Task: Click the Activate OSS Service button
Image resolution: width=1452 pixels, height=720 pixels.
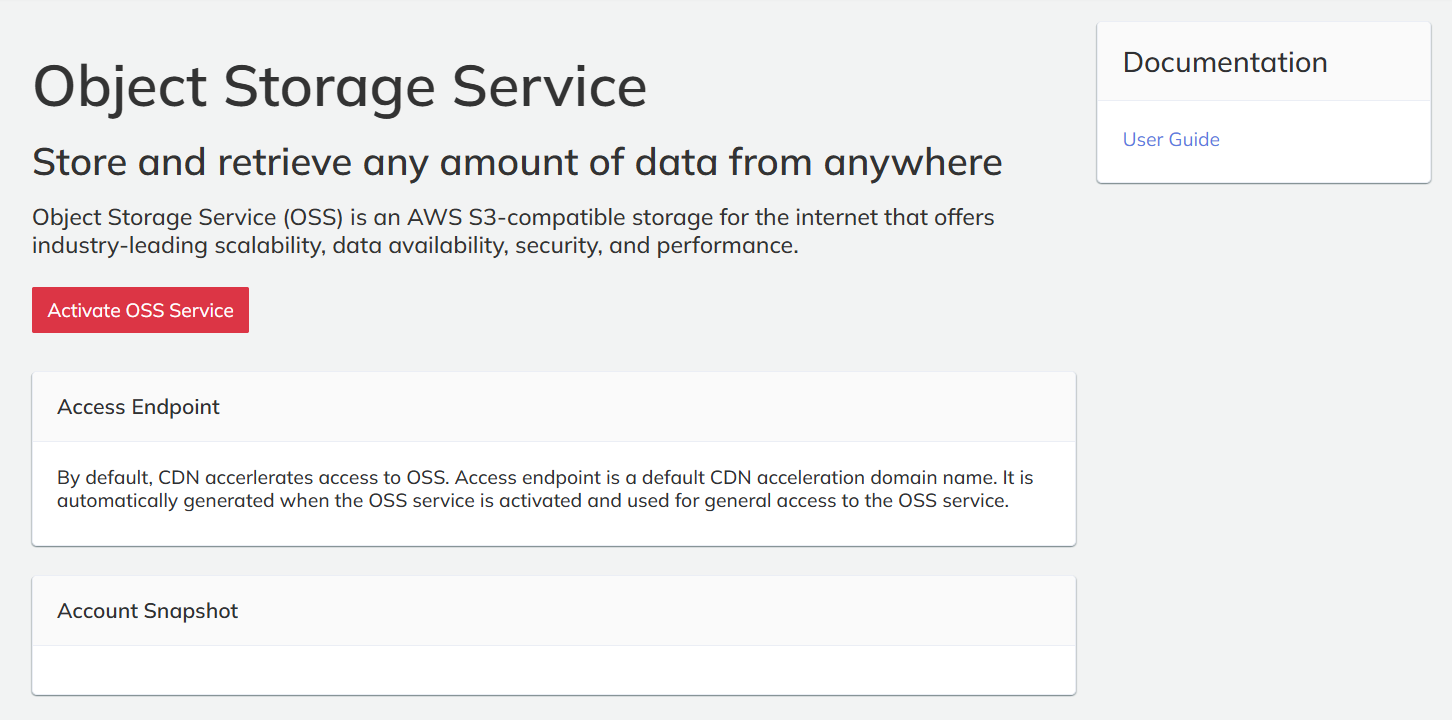Action: [140, 310]
